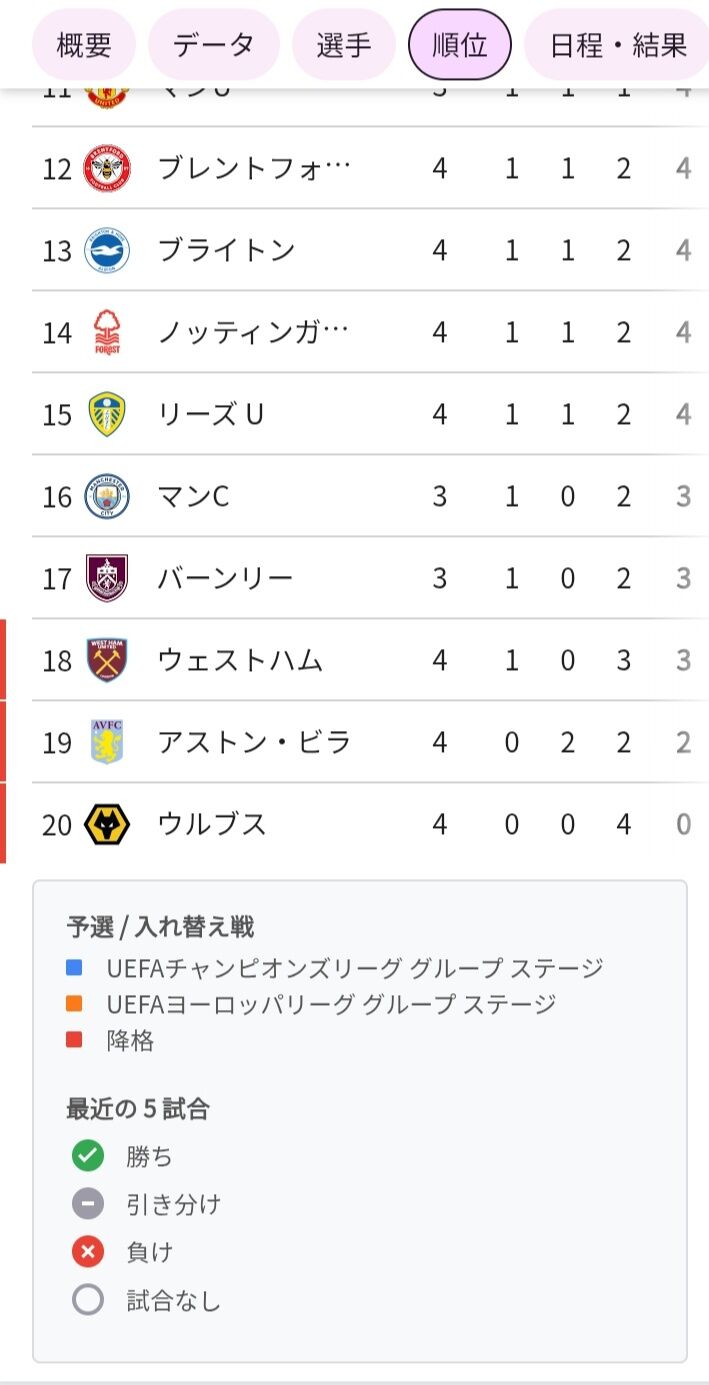
Task: Tap the Wolves club crest
Action: click(107, 824)
